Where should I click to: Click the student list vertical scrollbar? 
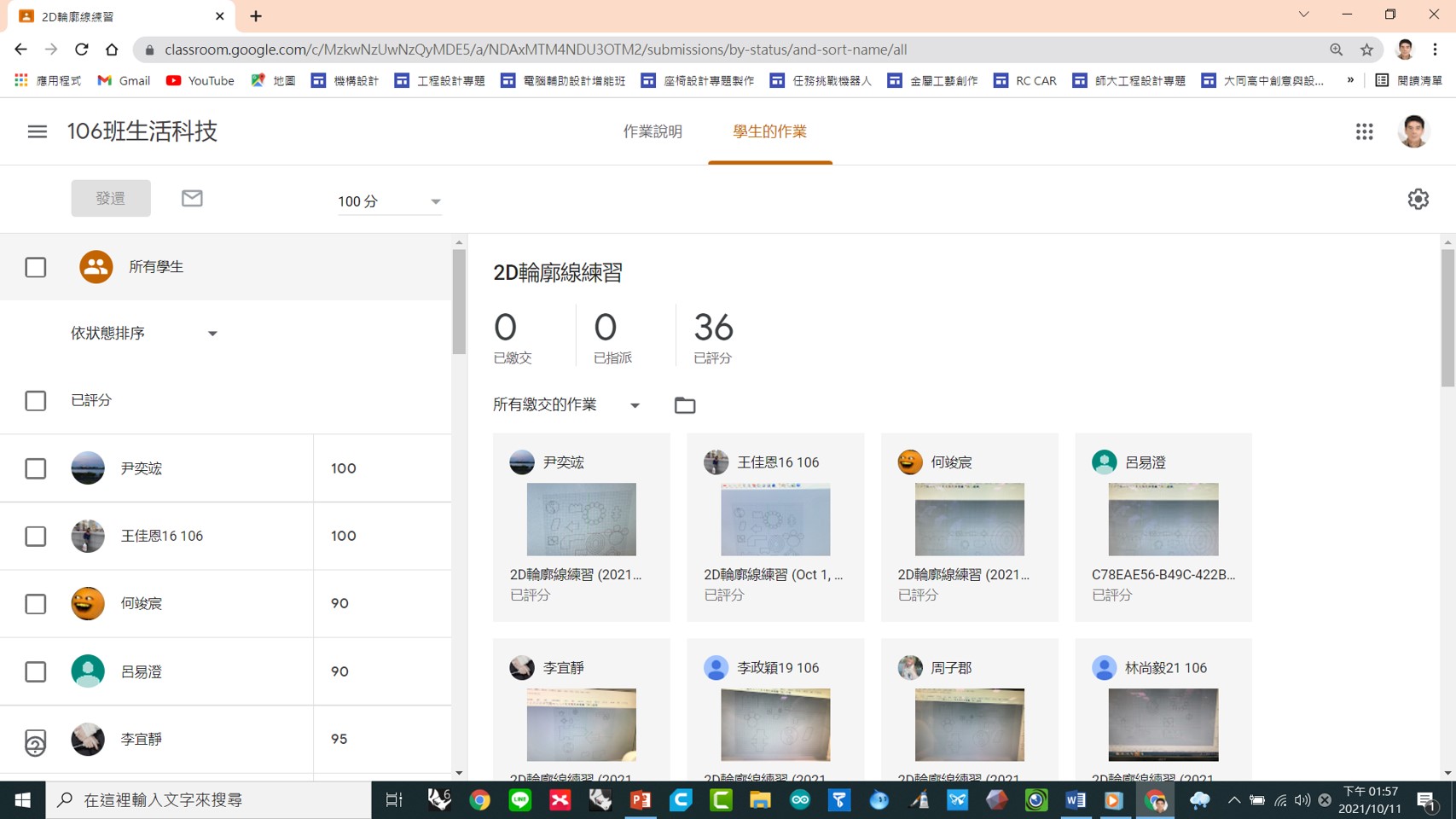click(x=459, y=302)
